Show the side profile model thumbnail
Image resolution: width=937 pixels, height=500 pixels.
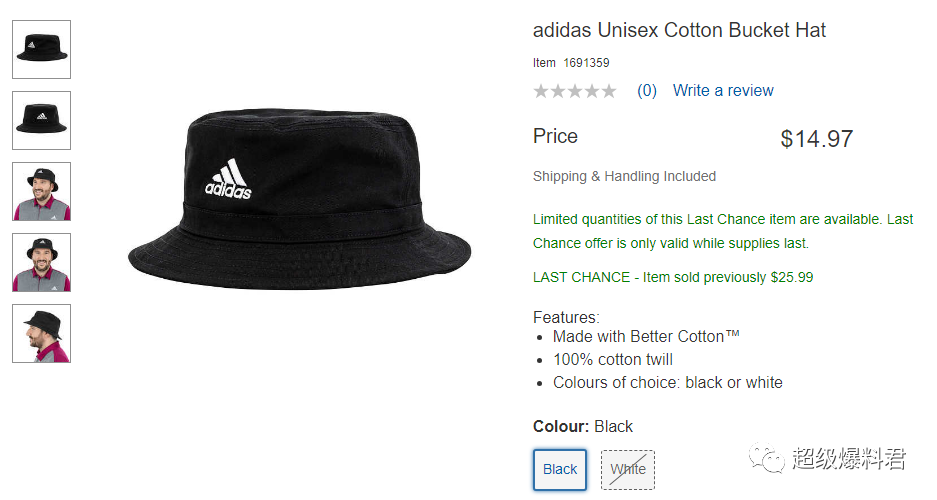tap(41, 333)
